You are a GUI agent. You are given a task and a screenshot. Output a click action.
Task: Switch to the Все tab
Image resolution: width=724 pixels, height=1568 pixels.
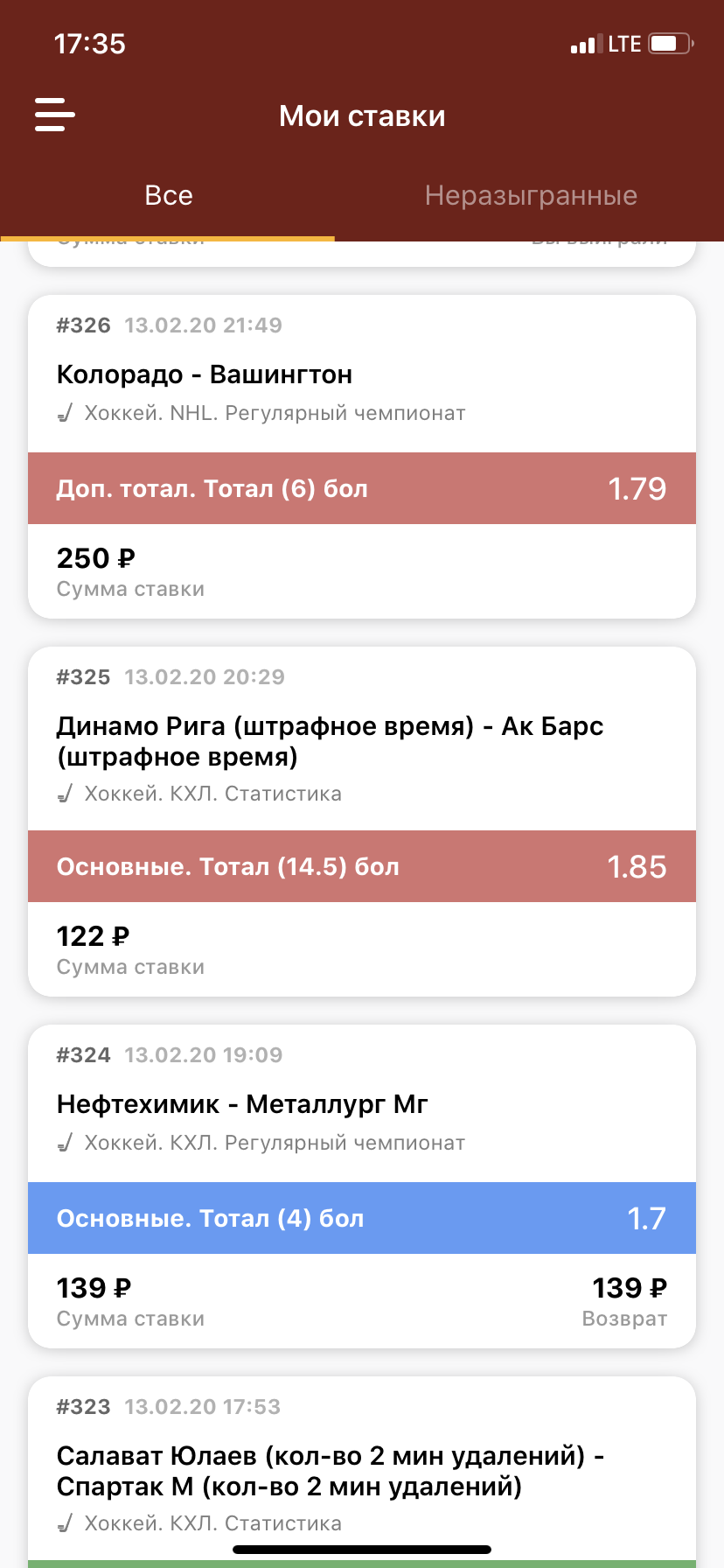169,195
